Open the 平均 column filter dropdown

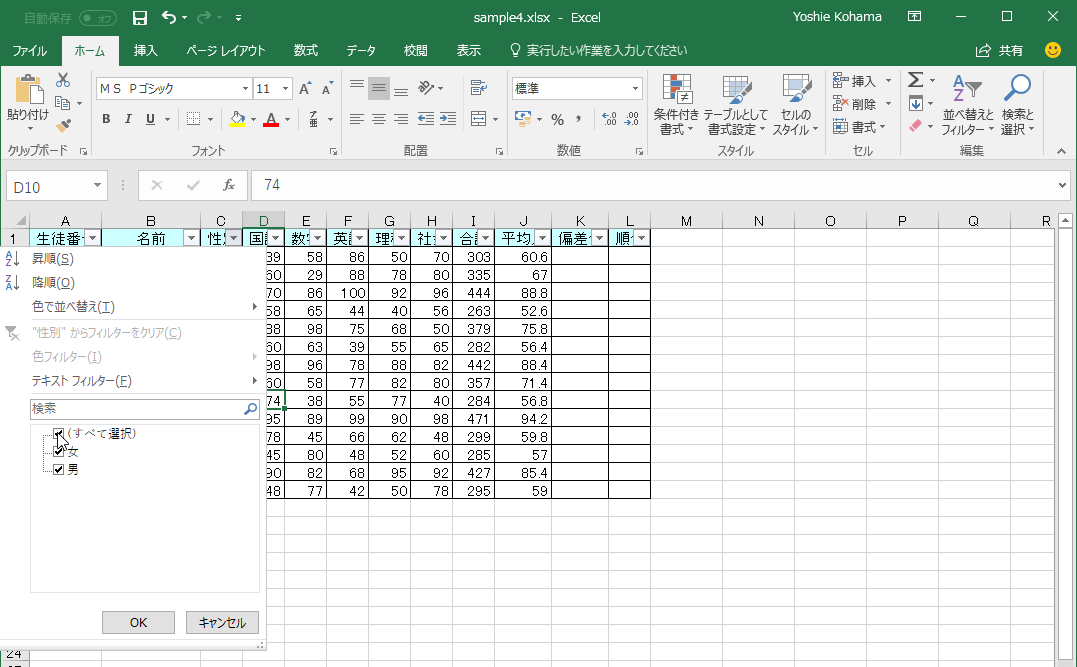[x=542, y=238]
